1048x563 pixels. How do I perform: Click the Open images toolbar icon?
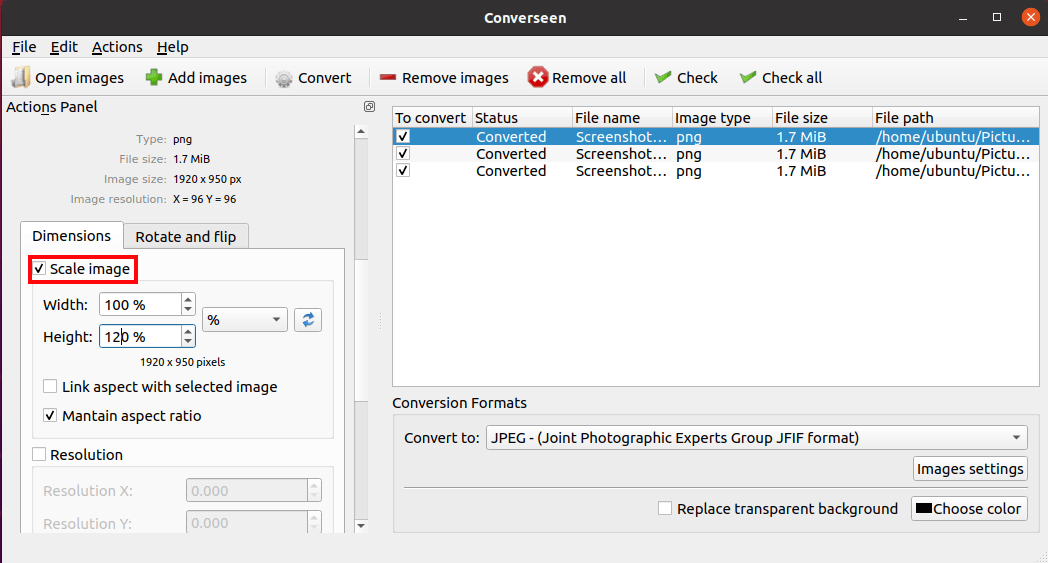pyautogui.click(x=21, y=78)
